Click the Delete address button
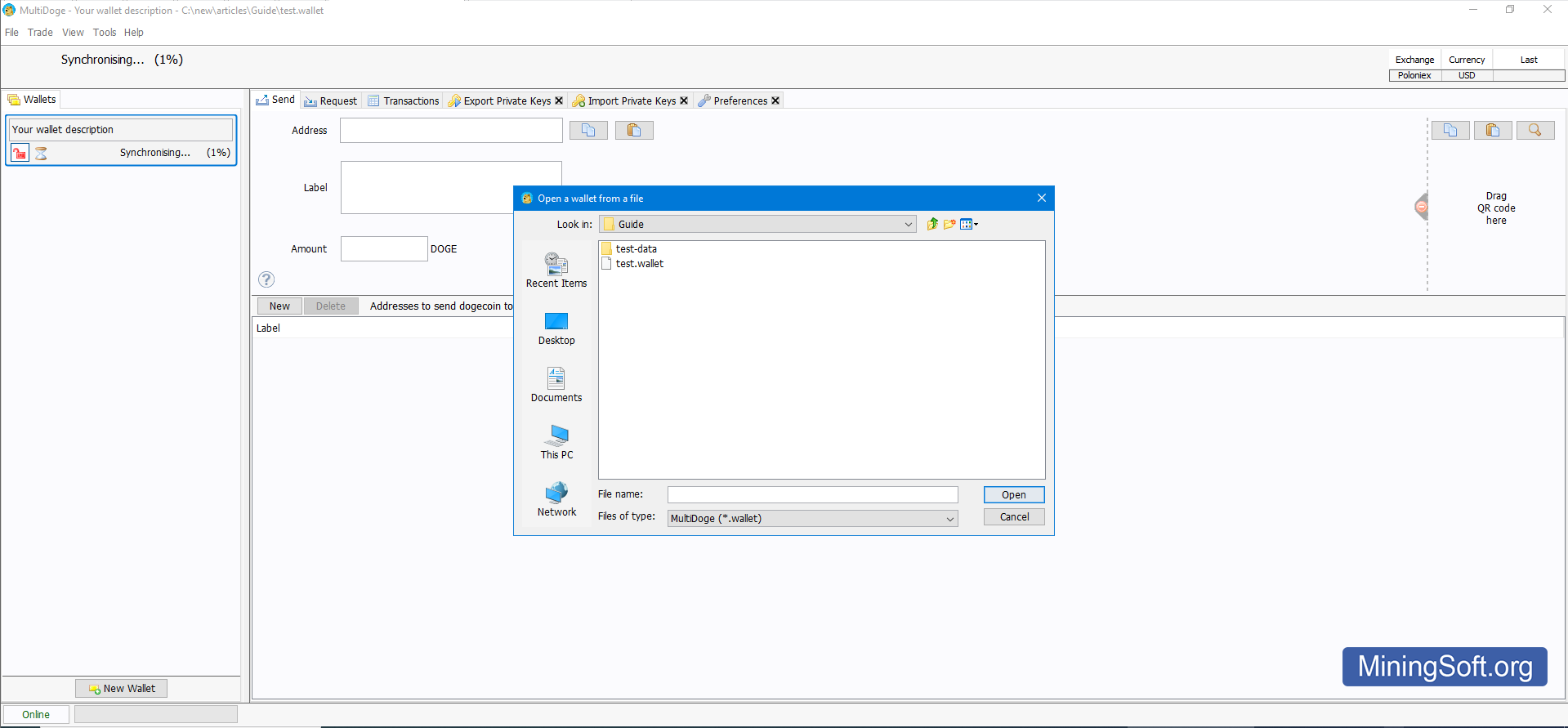This screenshot has width=1568, height=728. coord(331,306)
